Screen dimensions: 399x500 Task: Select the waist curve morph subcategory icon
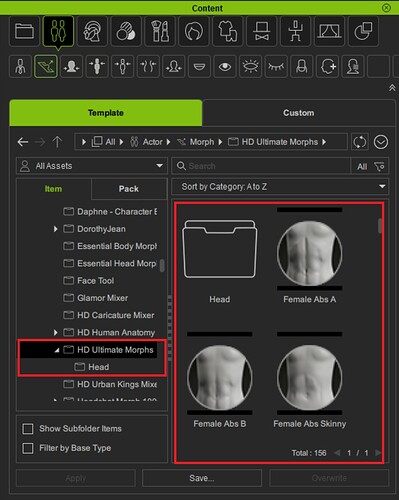pyautogui.click(x=148, y=67)
